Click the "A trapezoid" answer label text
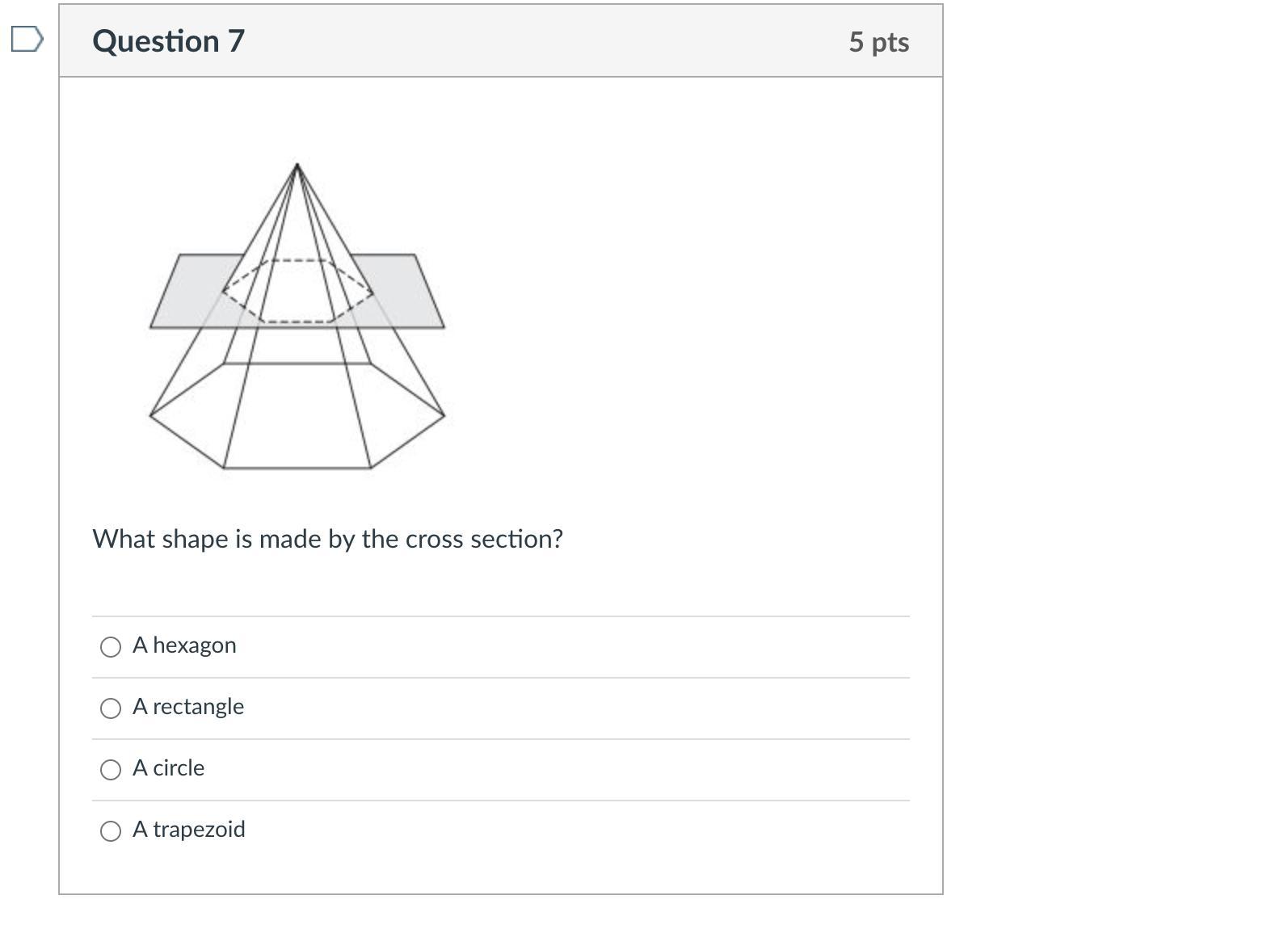The width and height of the screenshot is (1288, 929). [189, 829]
